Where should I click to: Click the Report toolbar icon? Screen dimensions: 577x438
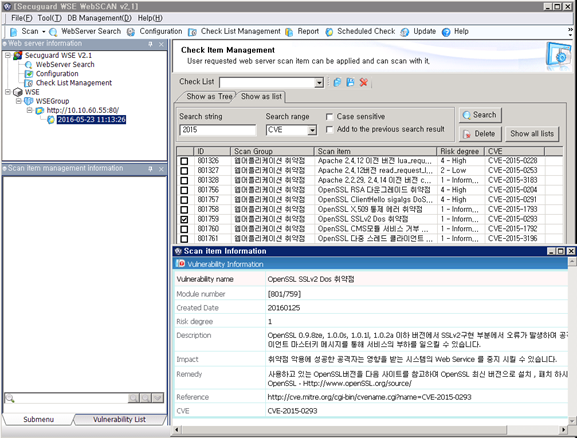(x=289, y=32)
